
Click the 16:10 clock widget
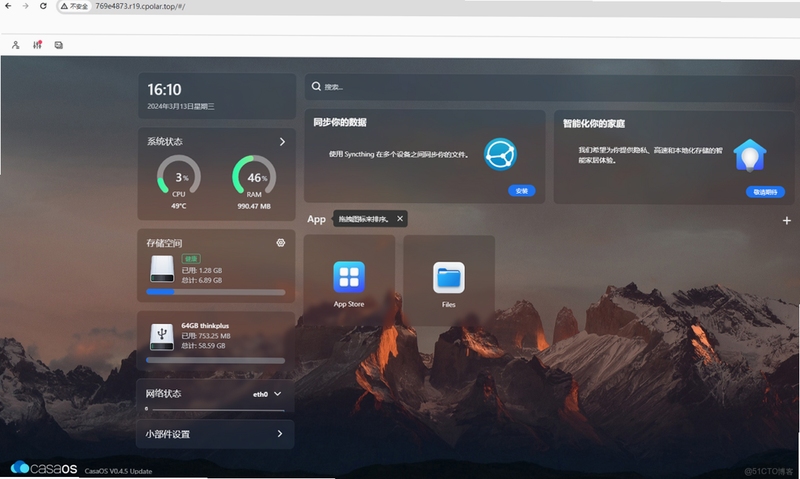coord(164,90)
